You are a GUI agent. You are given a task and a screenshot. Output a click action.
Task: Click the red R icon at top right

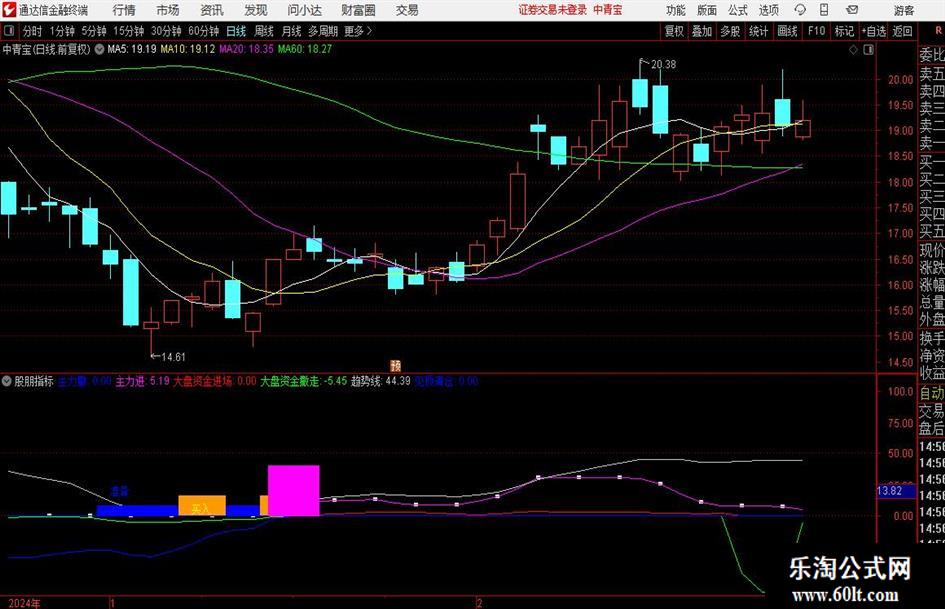[938, 31]
